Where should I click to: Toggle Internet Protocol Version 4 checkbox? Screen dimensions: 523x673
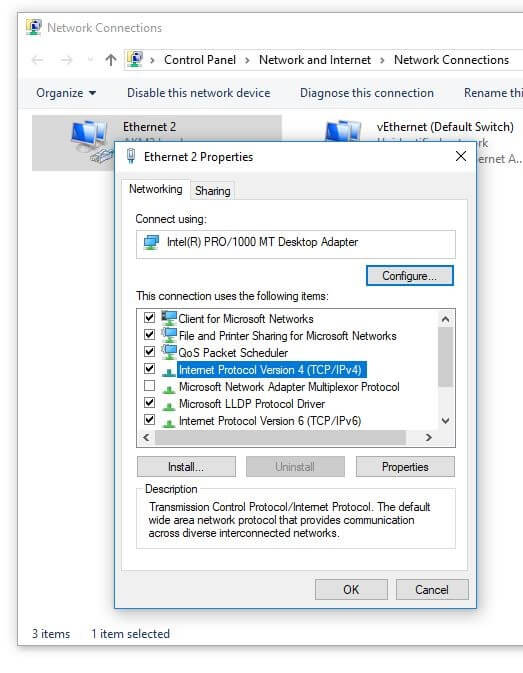[149, 368]
